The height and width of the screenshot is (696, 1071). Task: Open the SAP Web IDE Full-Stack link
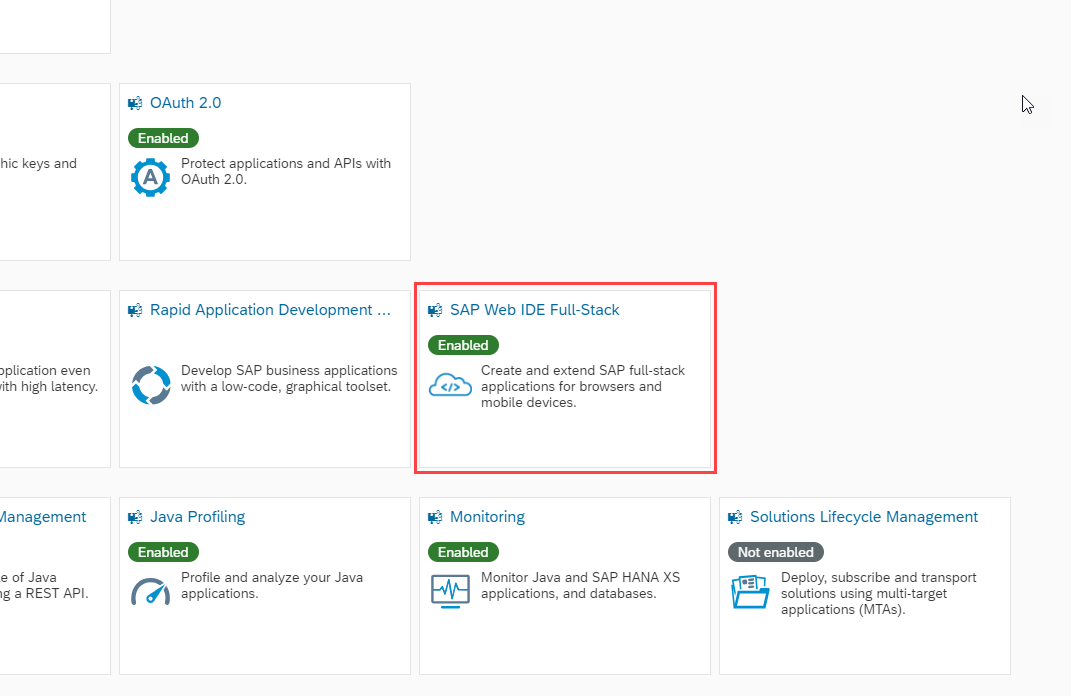click(535, 310)
